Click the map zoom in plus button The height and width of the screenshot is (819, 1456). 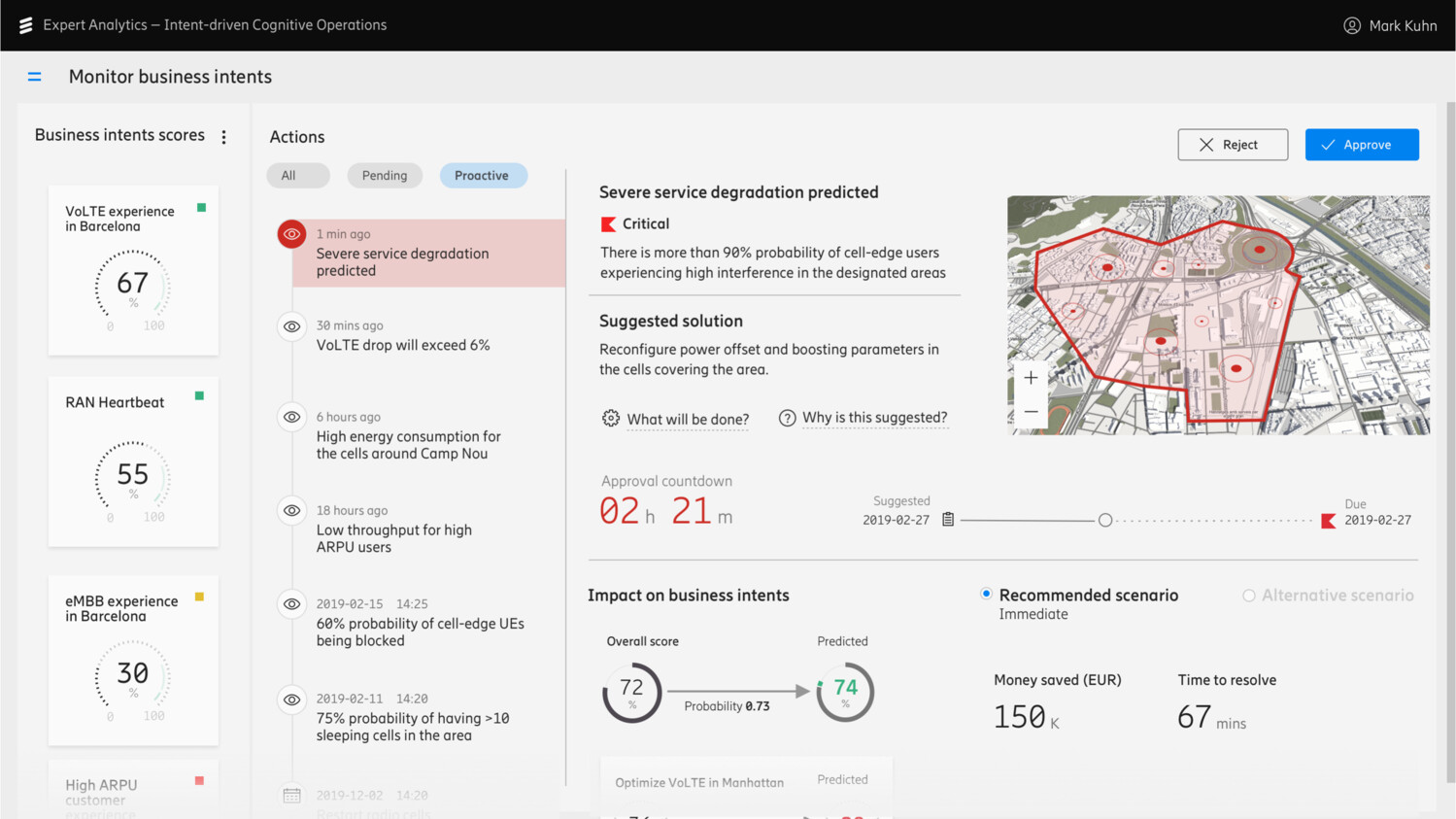[x=1031, y=378]
